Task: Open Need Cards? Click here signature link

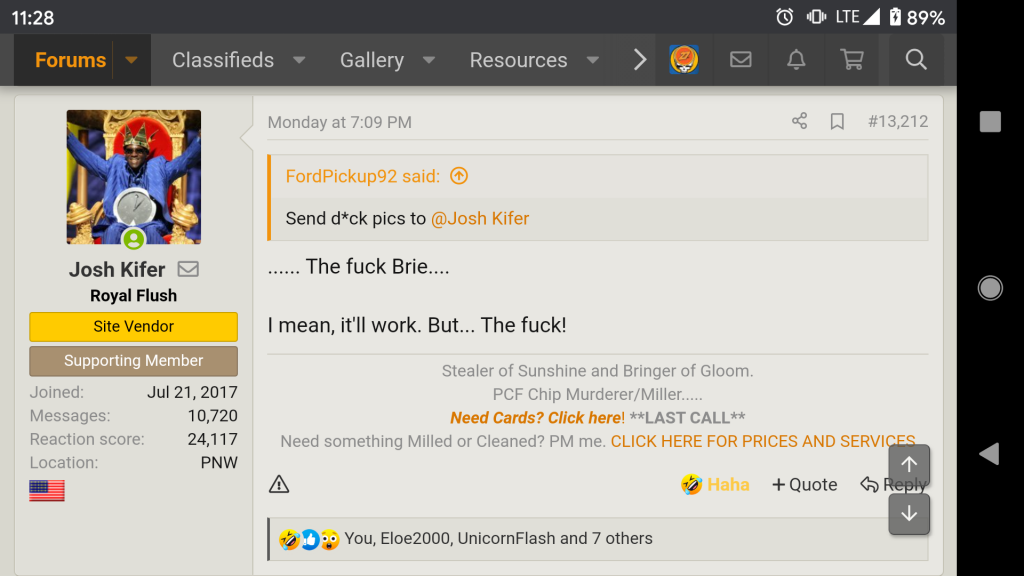Action: (x=536, y=417)
